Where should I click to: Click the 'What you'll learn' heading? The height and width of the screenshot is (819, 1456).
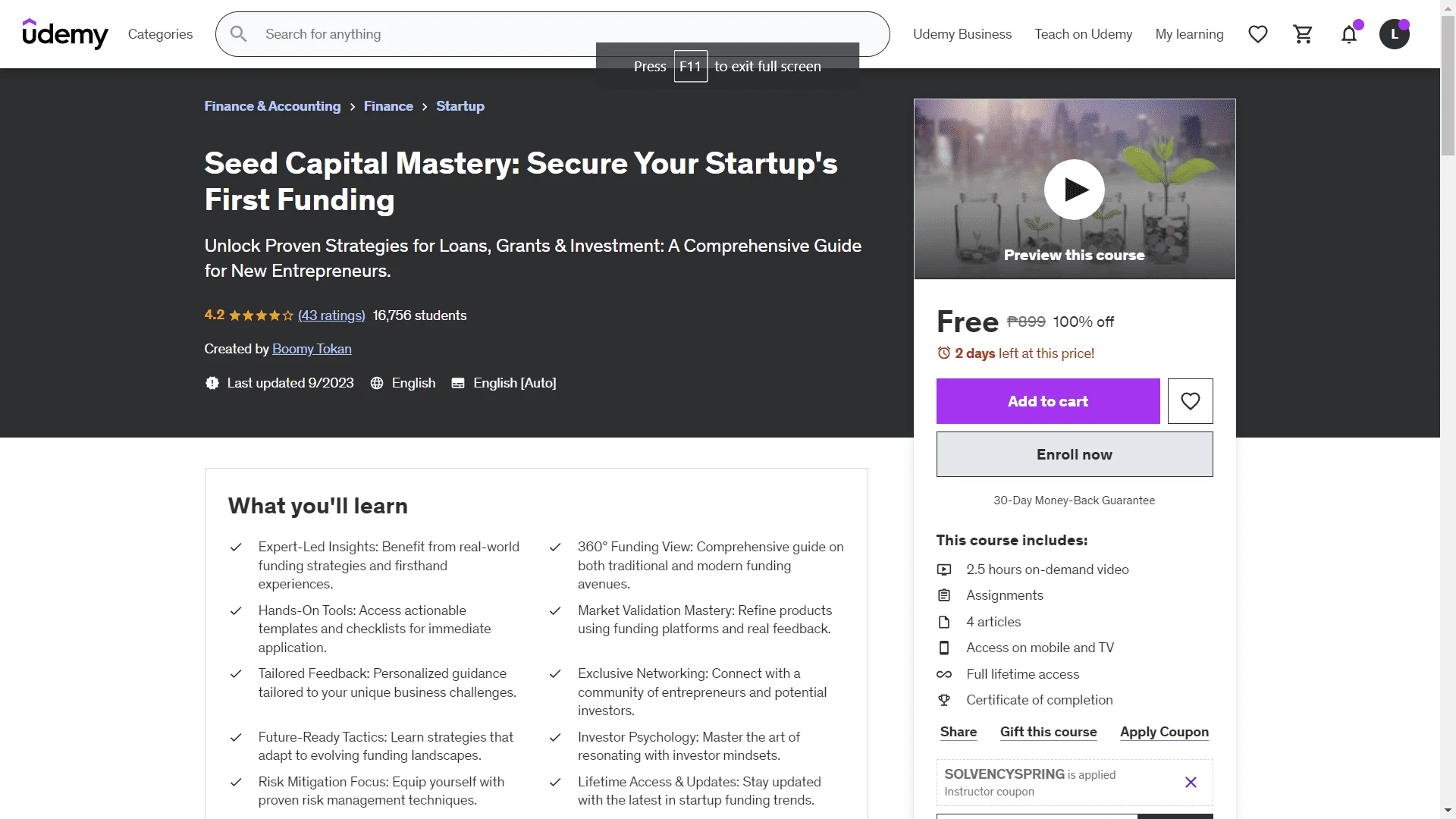pyautogui.click(x=318, y=506)
